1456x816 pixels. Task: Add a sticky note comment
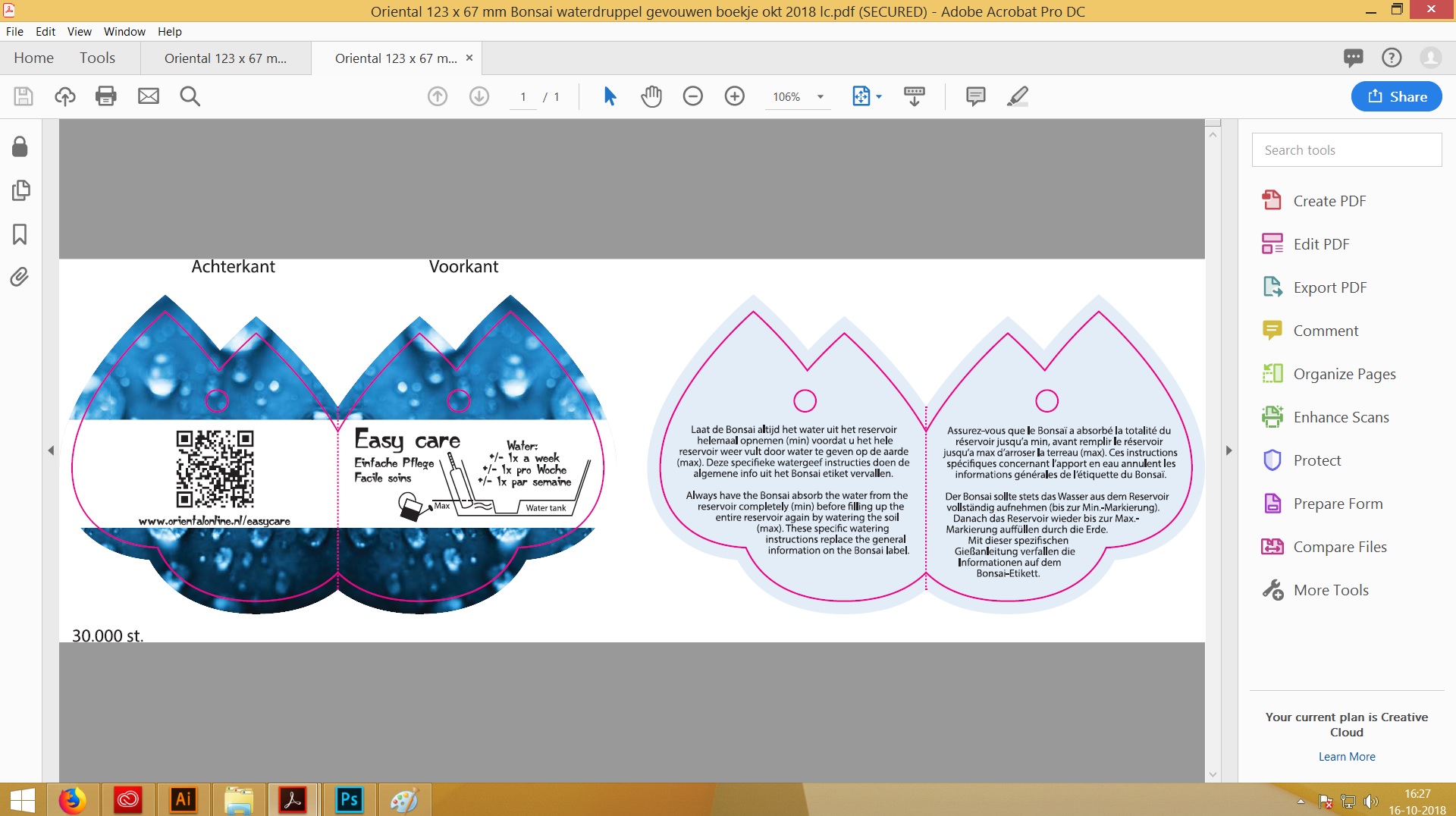coord(976,96)
